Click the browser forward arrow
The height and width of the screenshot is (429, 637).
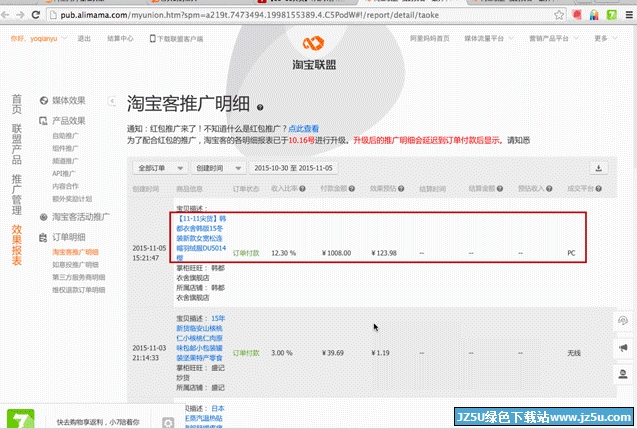coord(20,15)
